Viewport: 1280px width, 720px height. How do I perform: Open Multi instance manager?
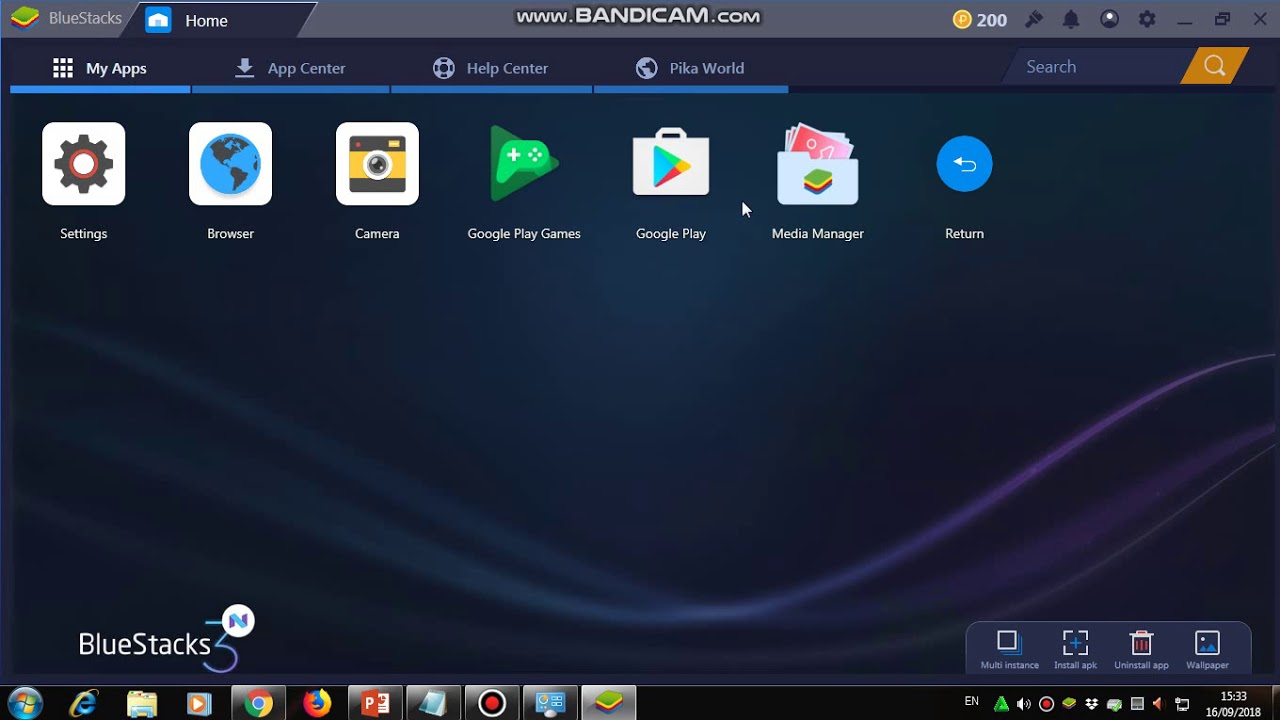point(1009,650)
